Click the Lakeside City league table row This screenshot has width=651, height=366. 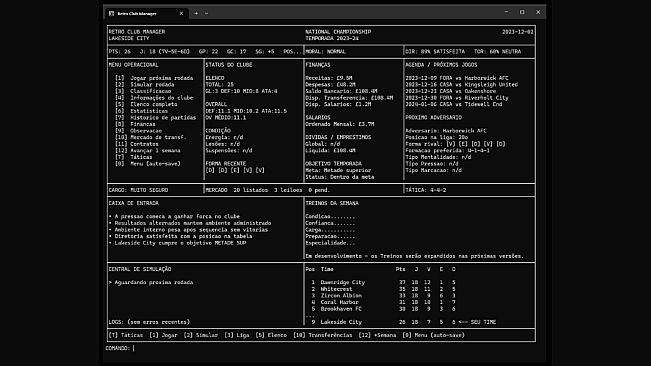click(403, 322)
